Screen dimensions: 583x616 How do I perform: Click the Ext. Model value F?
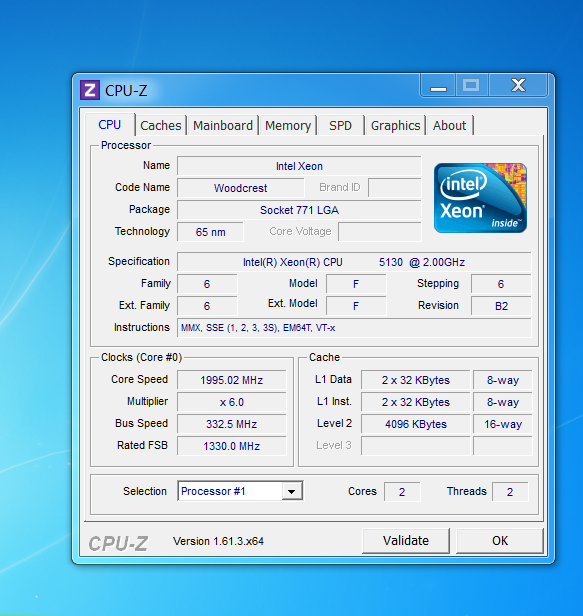(356, 306)
